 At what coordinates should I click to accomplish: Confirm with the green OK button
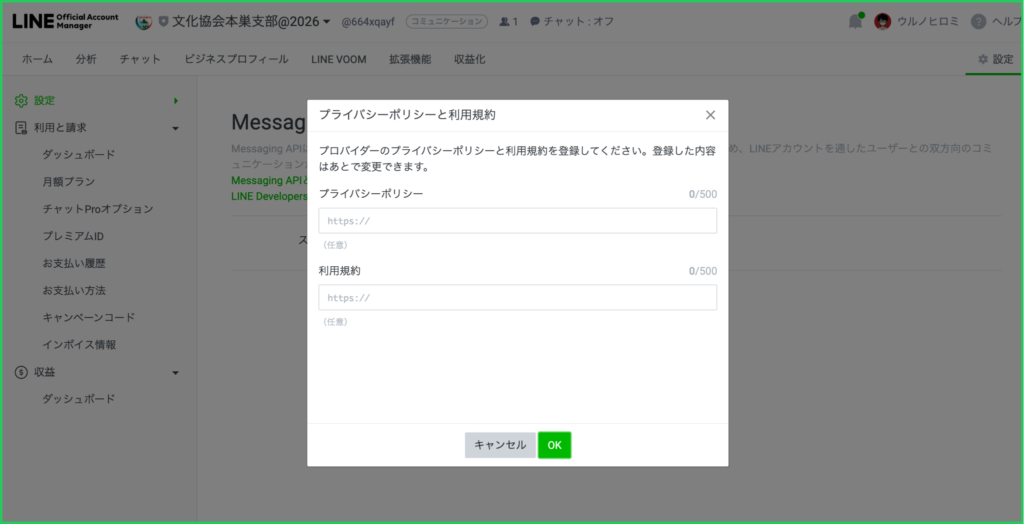(x=554, y=445)
